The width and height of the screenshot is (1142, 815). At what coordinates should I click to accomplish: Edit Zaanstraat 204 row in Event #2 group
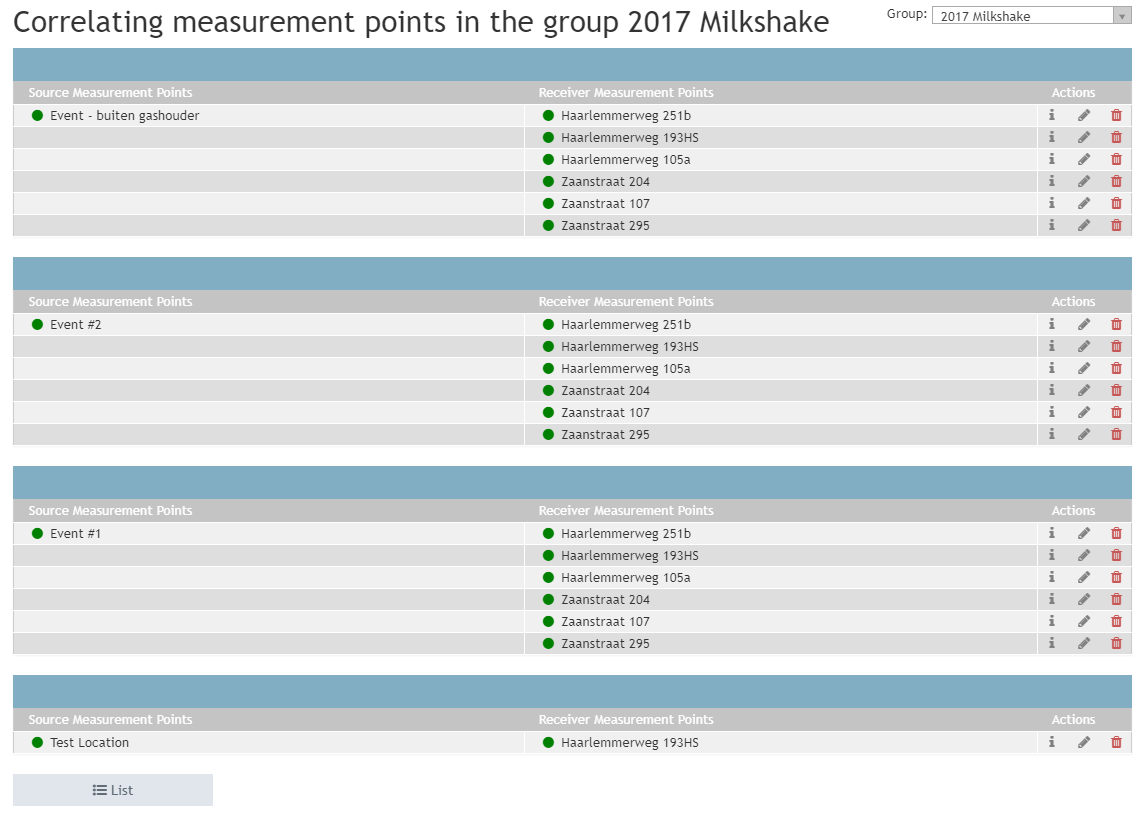coord(1084,391)
